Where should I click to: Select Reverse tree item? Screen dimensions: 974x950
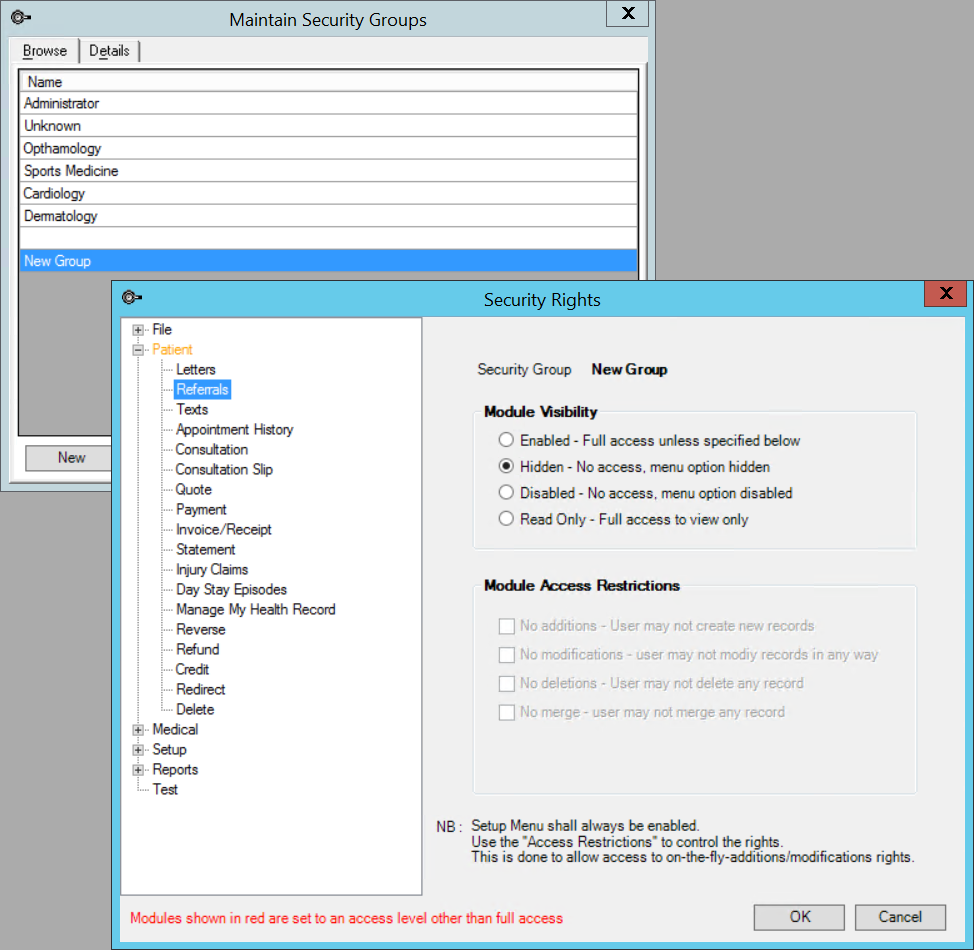click(201, 629)
